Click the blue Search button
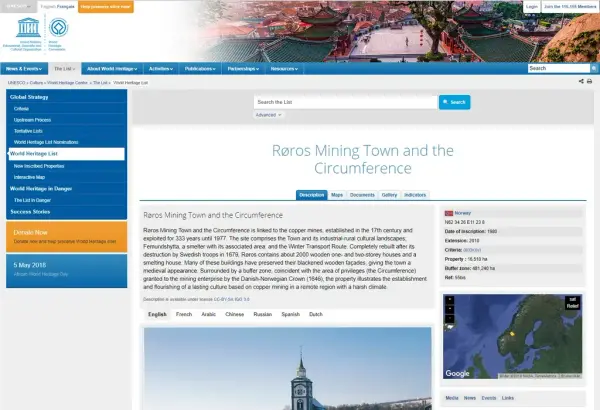This screenshot has height=410, width=600. (x=453, y=102)
